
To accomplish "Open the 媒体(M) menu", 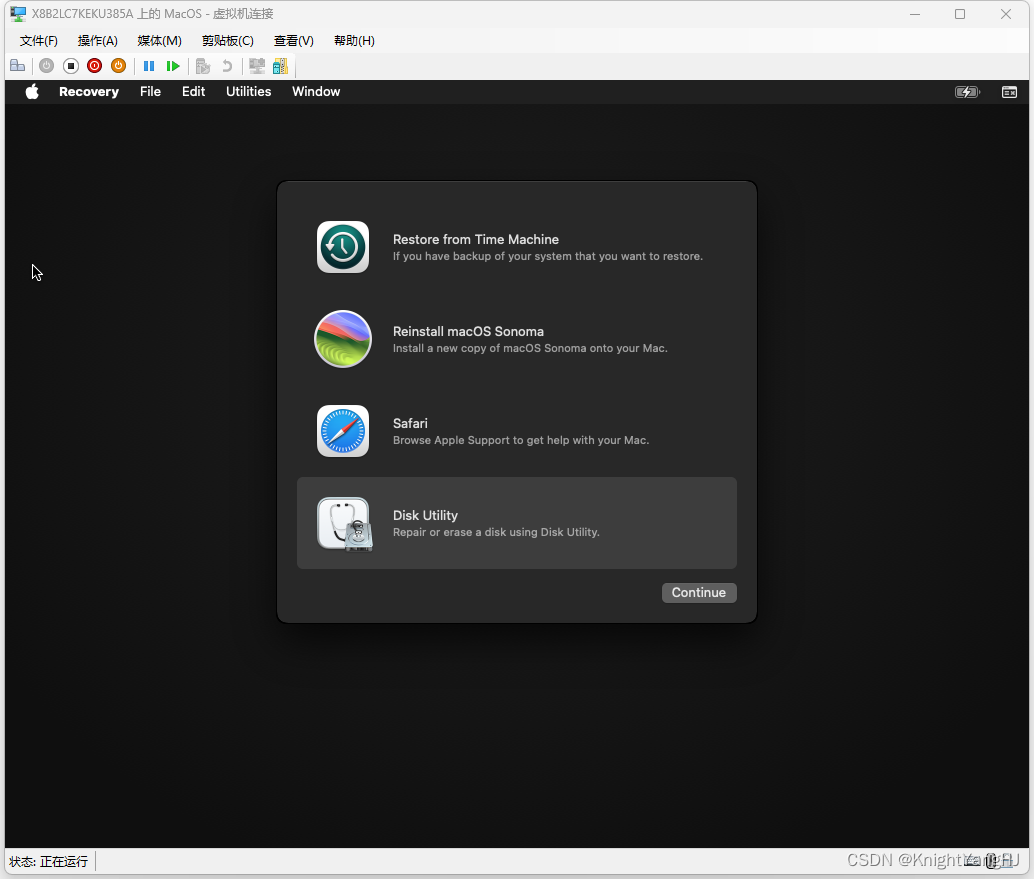I will click(x=160, y=41).
